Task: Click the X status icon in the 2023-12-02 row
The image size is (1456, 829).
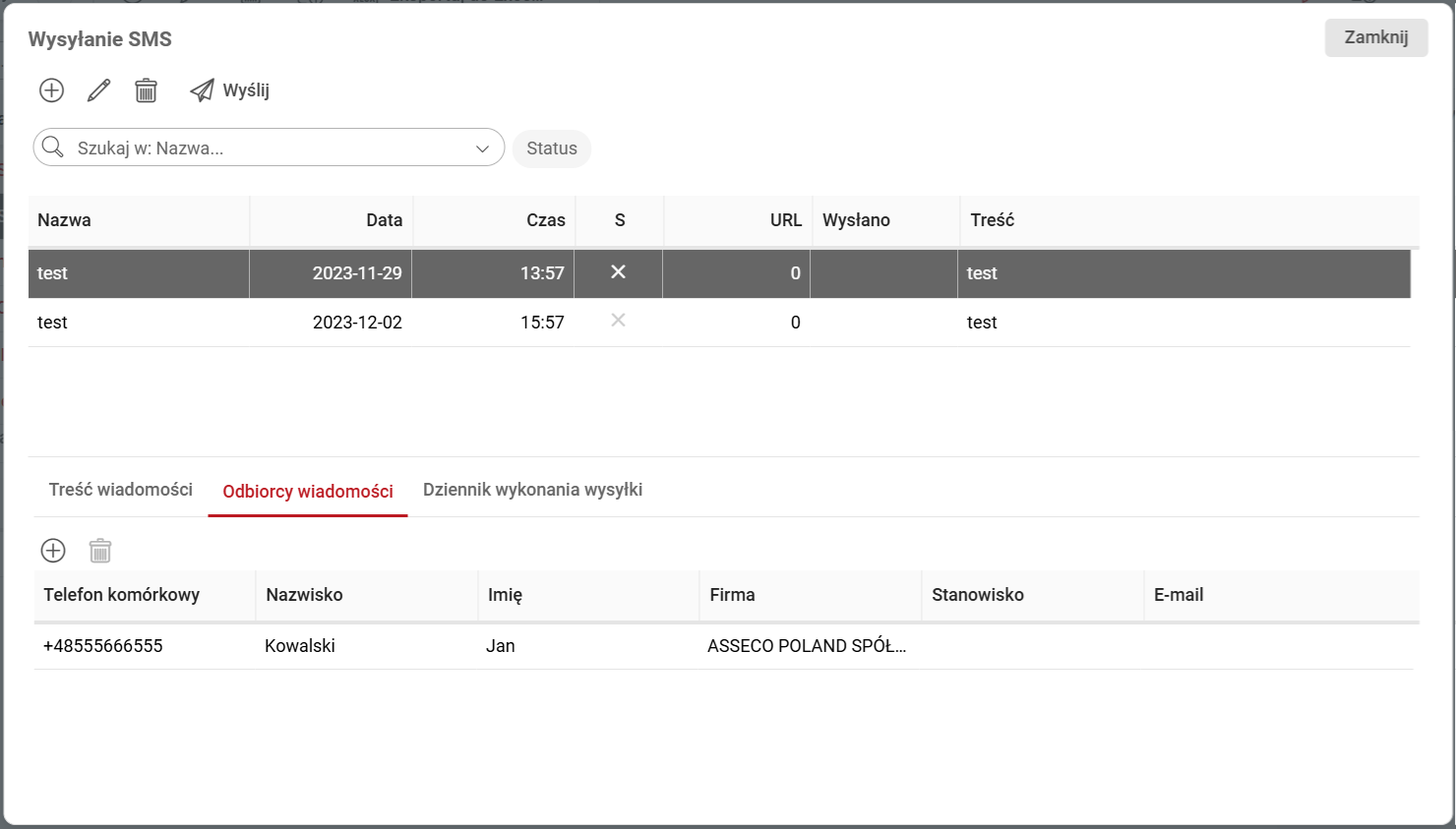Action: [618, 321]
